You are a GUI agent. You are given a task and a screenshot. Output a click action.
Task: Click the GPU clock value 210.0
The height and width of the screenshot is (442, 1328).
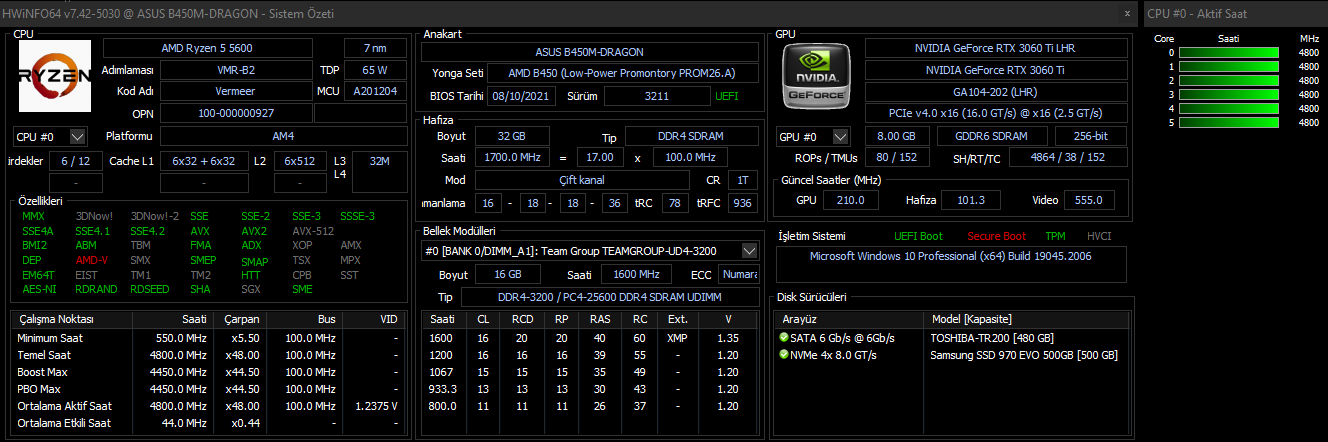click(x=850, y=200)
